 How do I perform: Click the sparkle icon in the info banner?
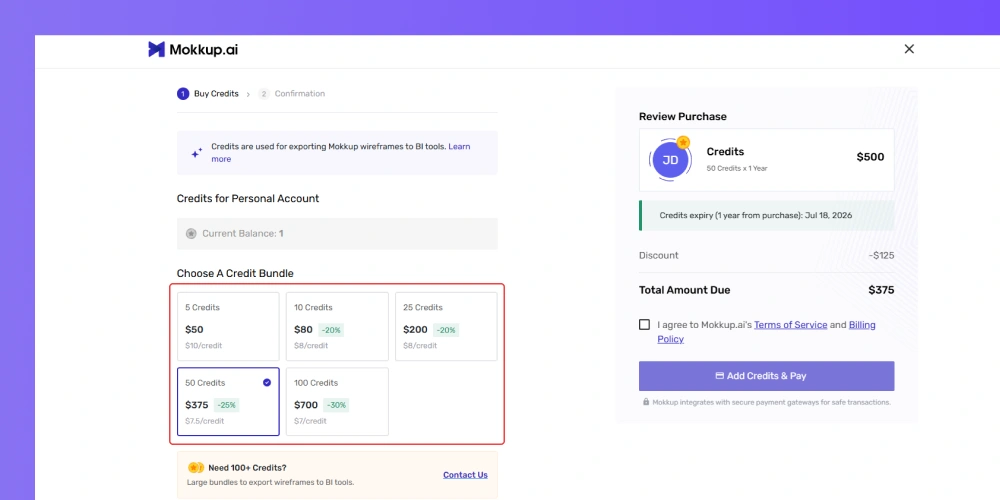point(197,153)
